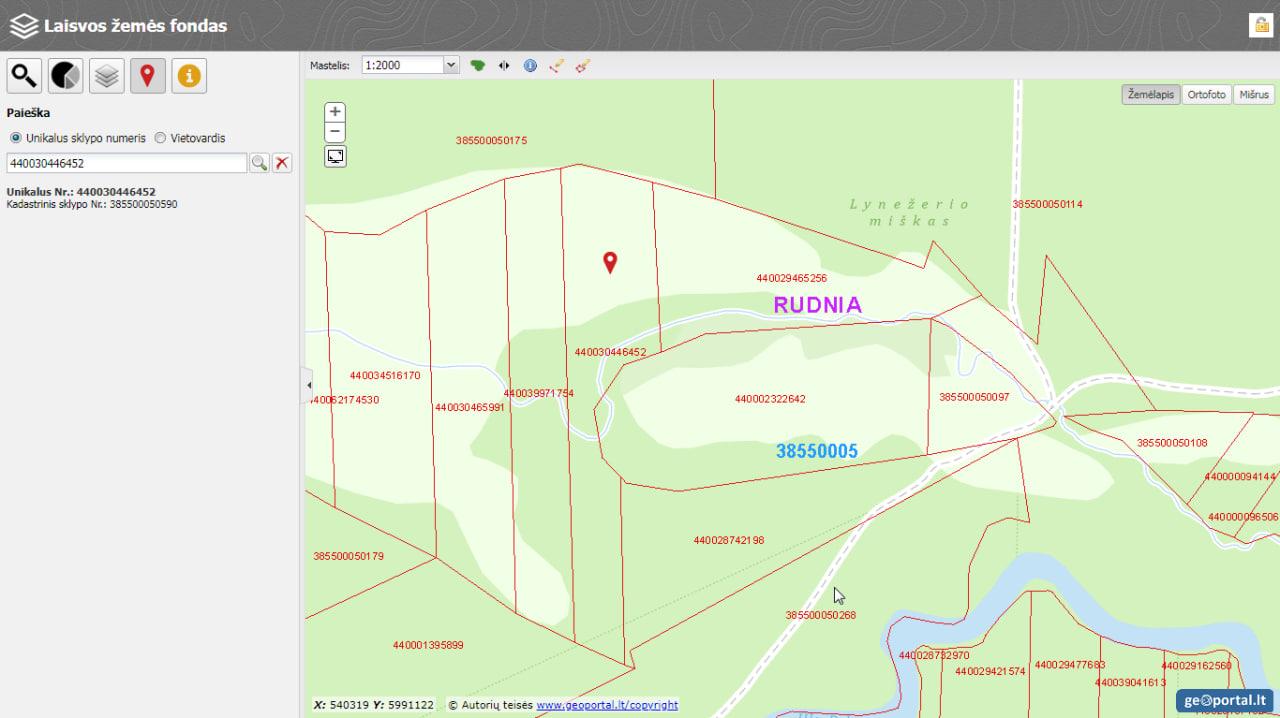The image size is (1280, 718).
Task: Switch to Ortofoto map view
Action: [1206, 94]
